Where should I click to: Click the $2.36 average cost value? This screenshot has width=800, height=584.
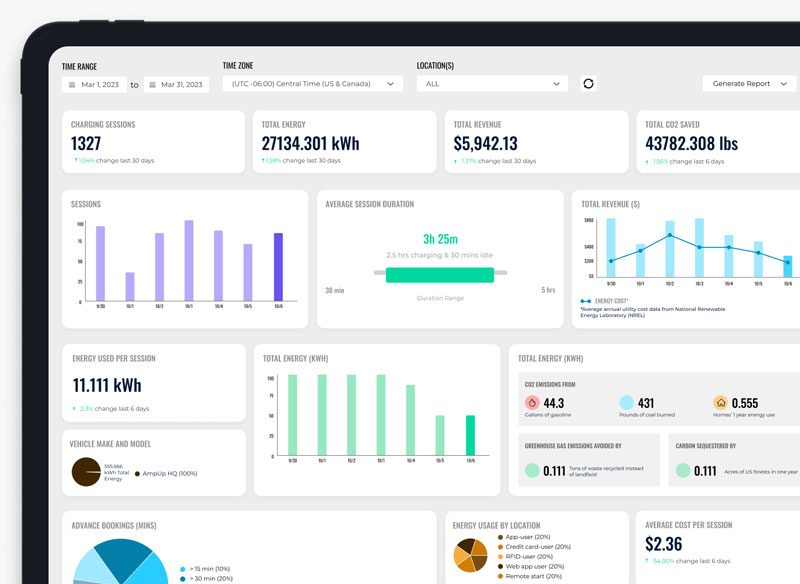point(663,544)
